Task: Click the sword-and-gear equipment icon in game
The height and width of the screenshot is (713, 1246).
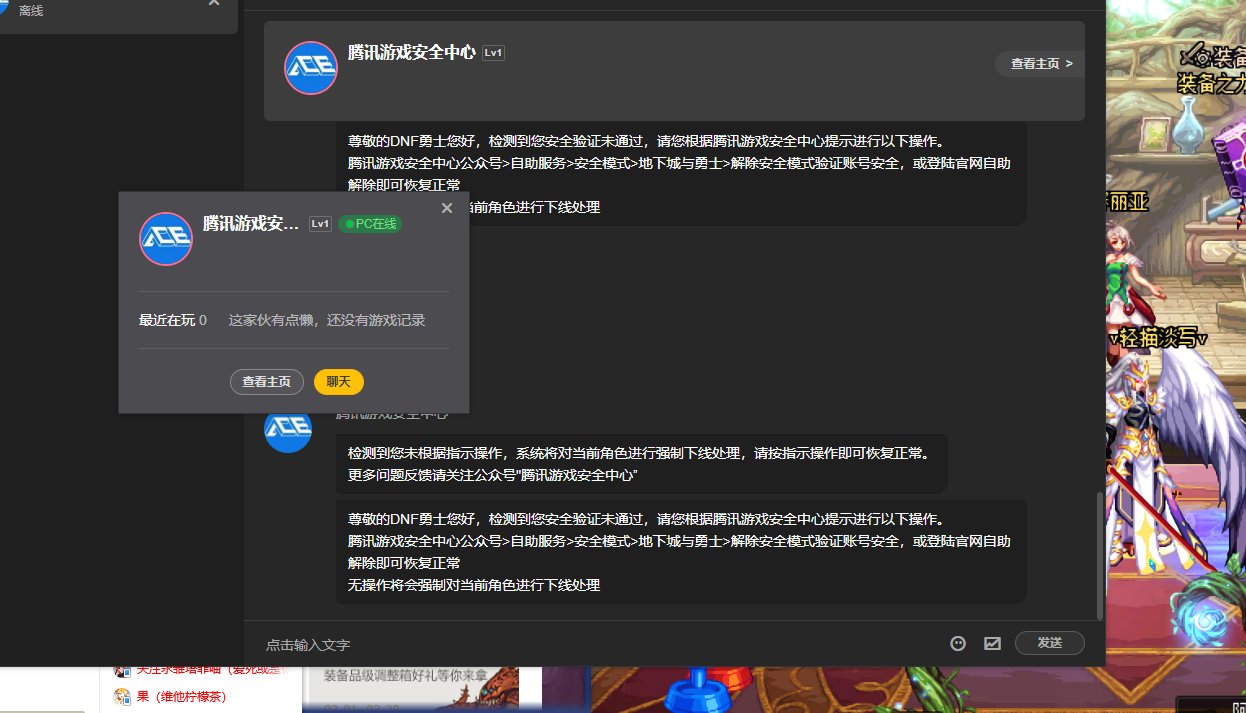Action: coord(1194,54)
